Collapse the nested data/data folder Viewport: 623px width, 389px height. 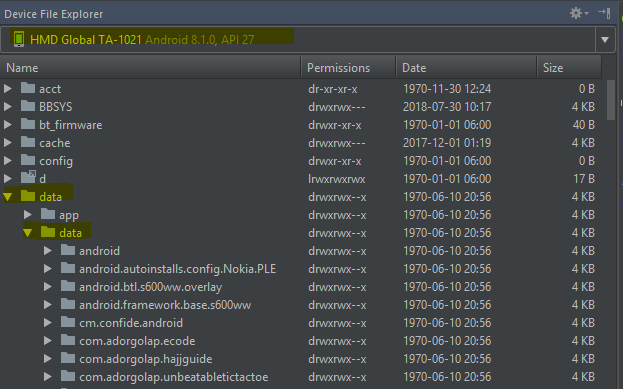point(27,233)
